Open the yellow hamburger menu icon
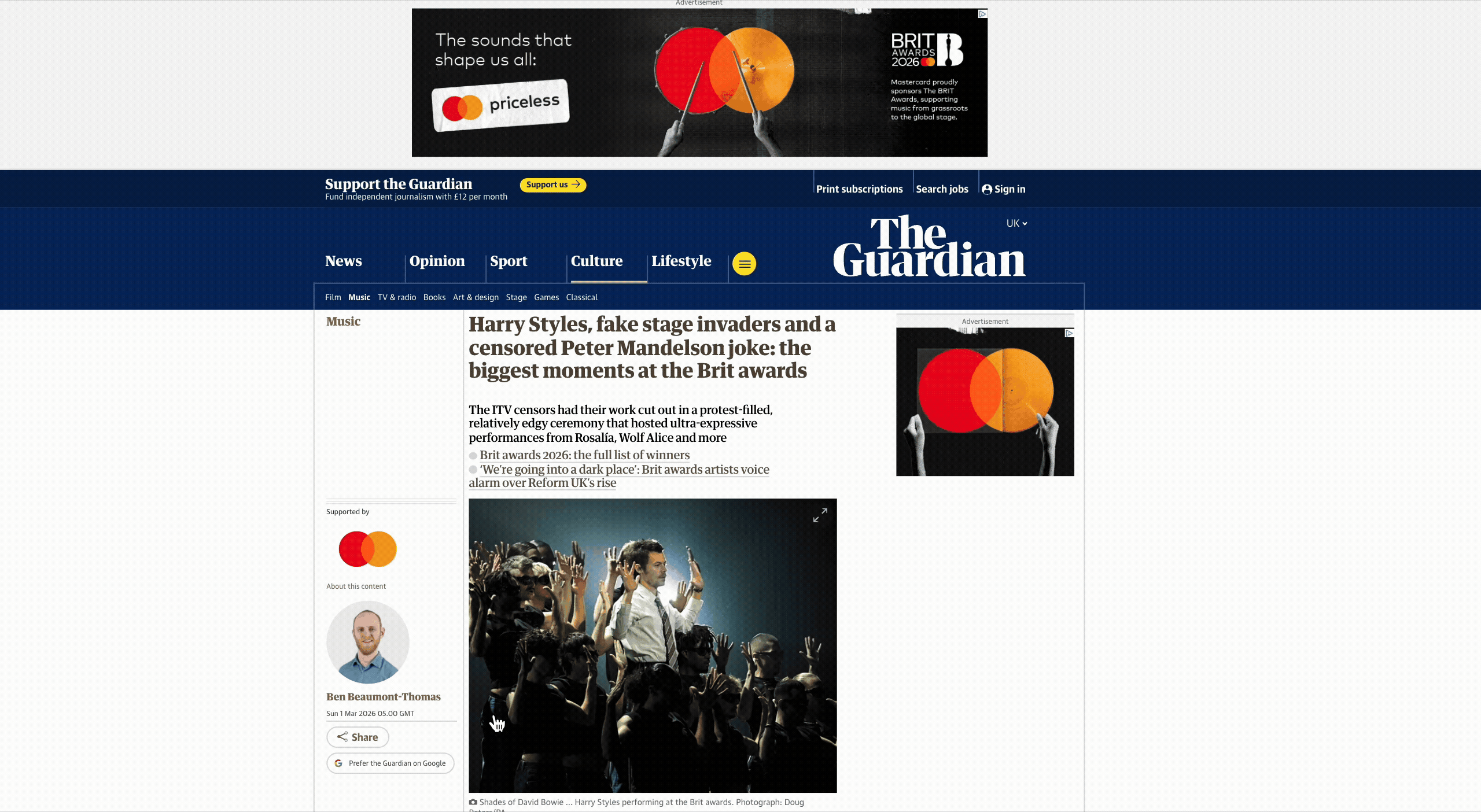1481x812 pixels. tap(744, 264)
